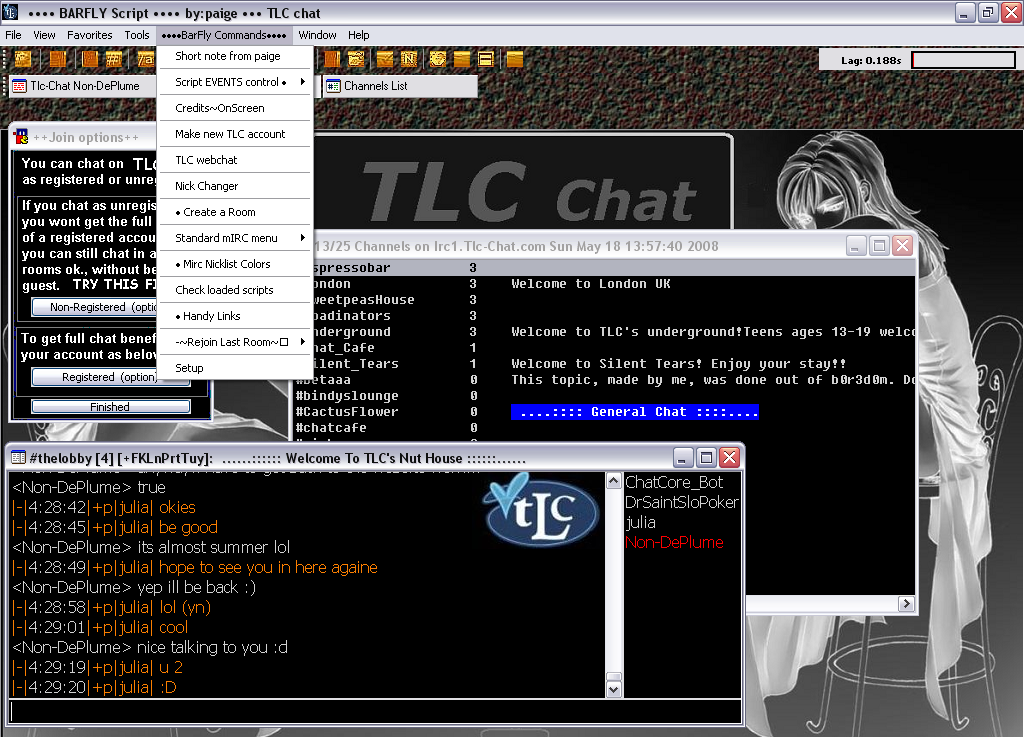Click the #thelobby chat scrollbar down arrow
Image resolution: width=1024 pixels, height=737 pixels.
[x=614, y=689]
